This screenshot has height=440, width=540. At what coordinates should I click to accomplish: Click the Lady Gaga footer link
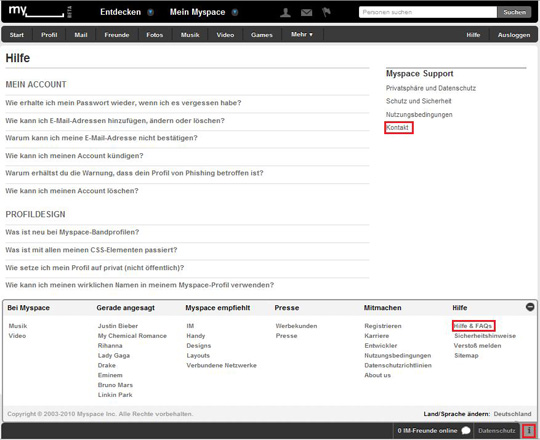click(114, 355)
